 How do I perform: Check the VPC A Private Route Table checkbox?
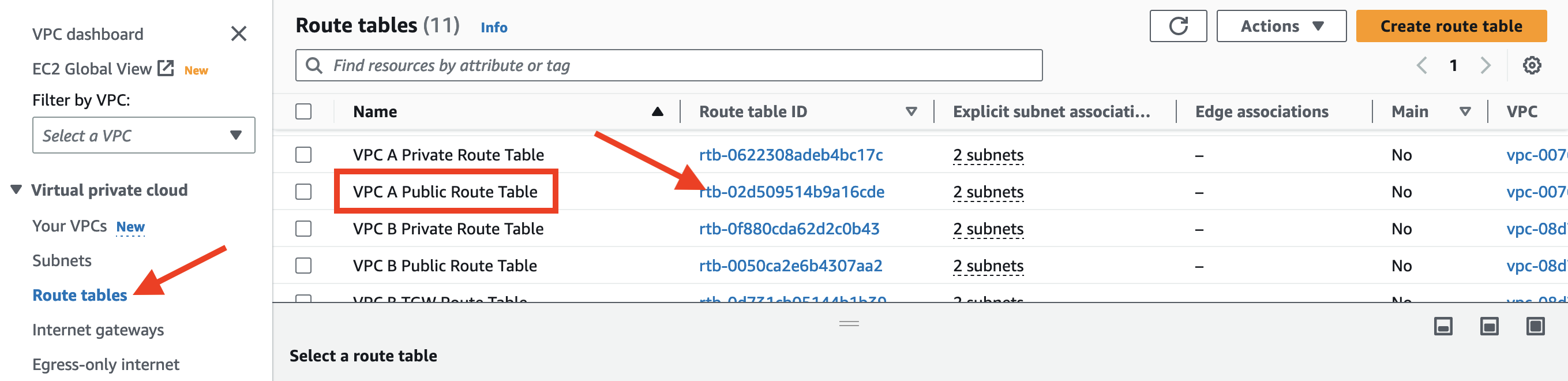(x=303, y=155)
